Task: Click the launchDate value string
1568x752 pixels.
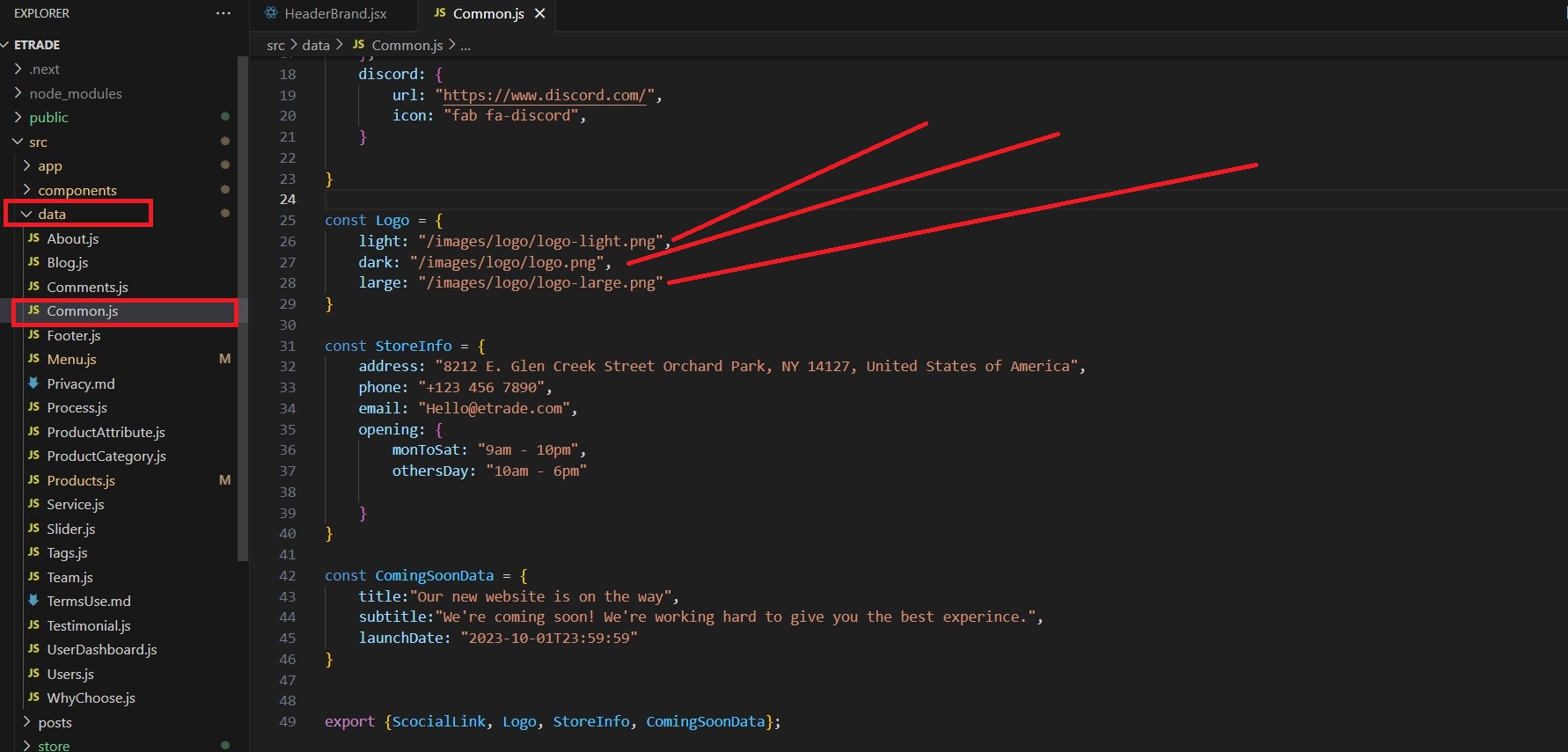Action: [549, 638]
